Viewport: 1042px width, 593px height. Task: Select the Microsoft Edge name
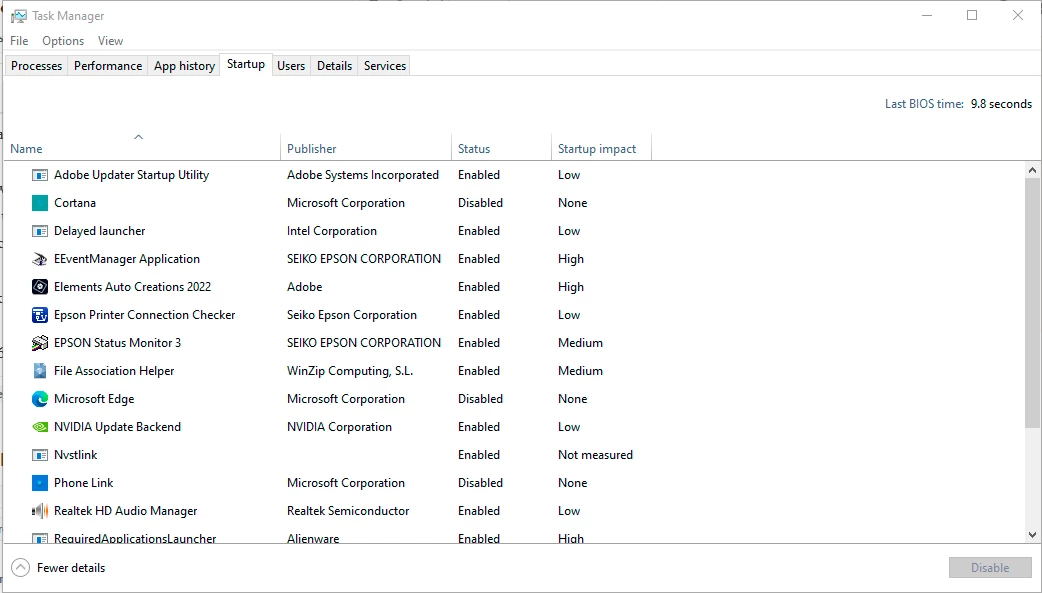[x=94, y=399]
